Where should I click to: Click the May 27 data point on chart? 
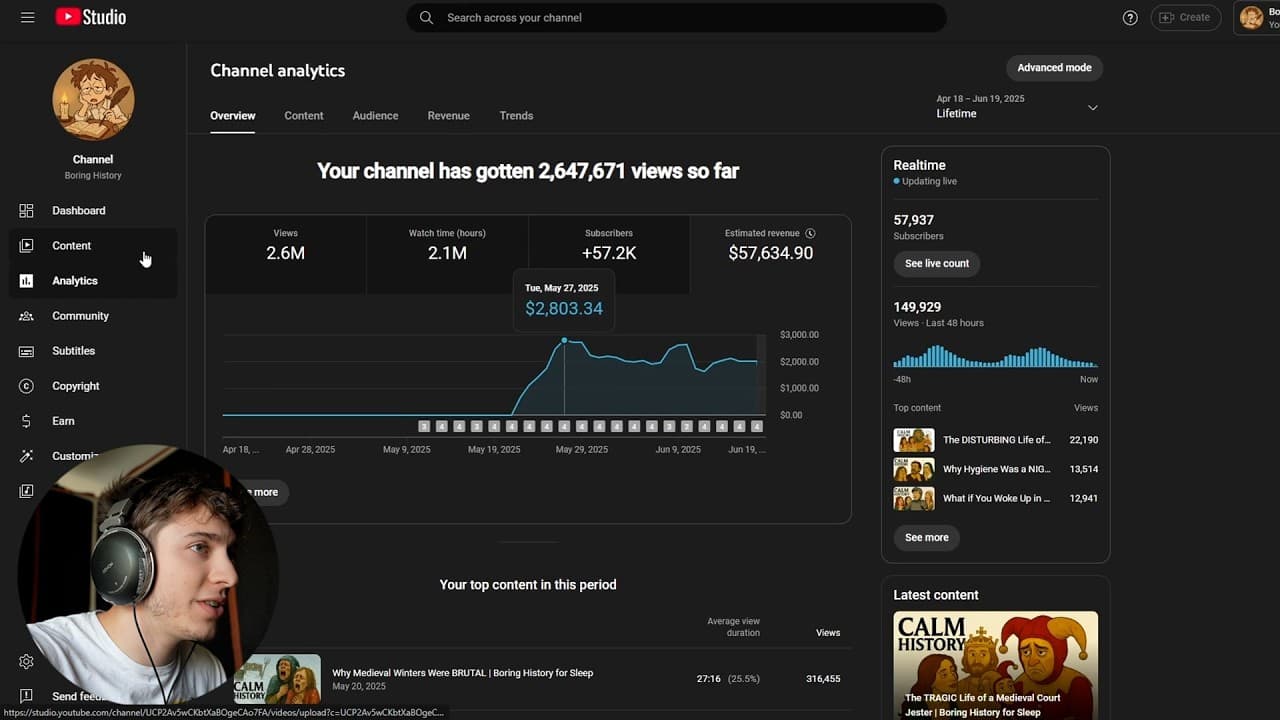pos(564,341)
